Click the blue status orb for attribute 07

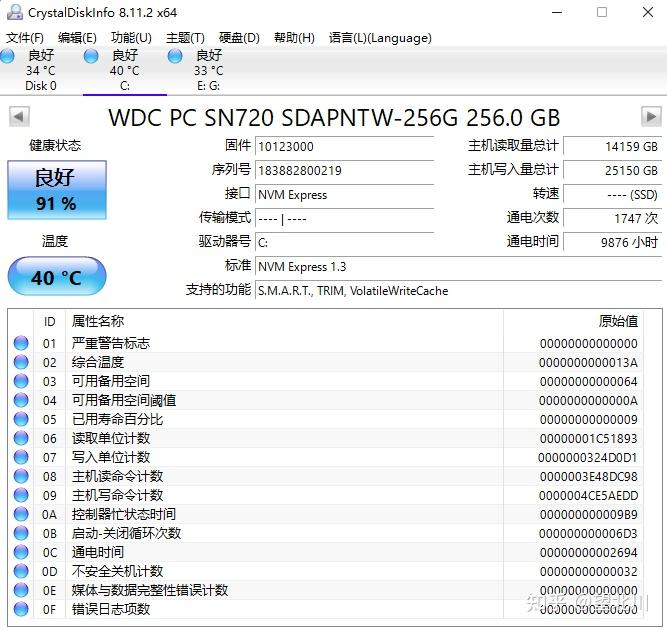(x=21, y=457)
